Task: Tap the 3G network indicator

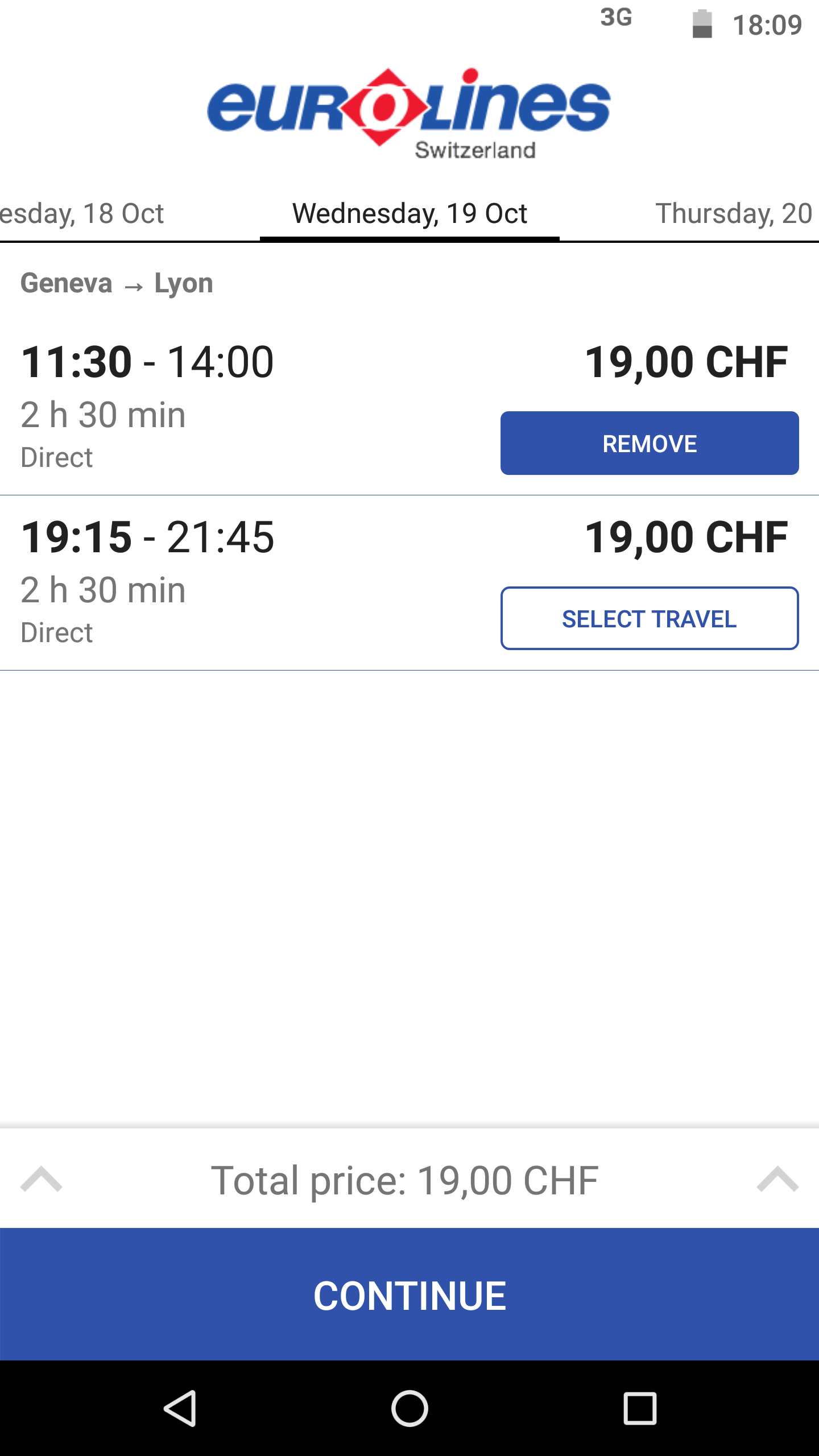Action: [616, 18]
